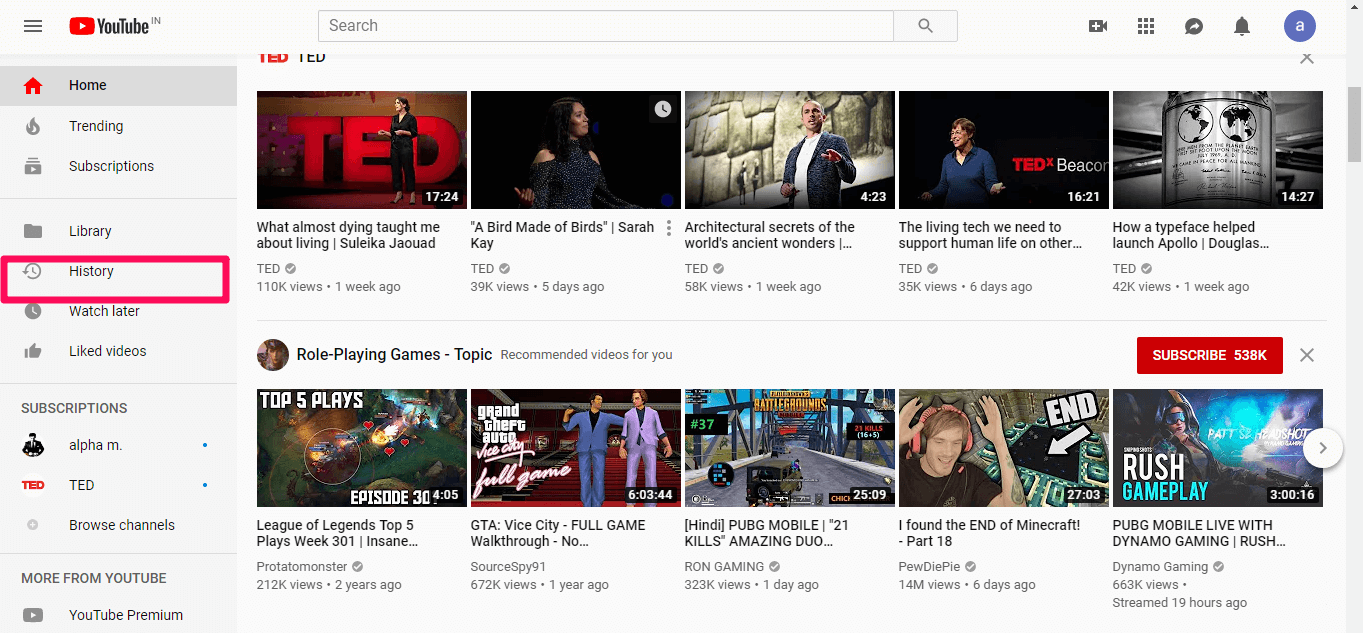
Task: Toggle Watch later clock on Sarah Kay video
Action: 663,109
